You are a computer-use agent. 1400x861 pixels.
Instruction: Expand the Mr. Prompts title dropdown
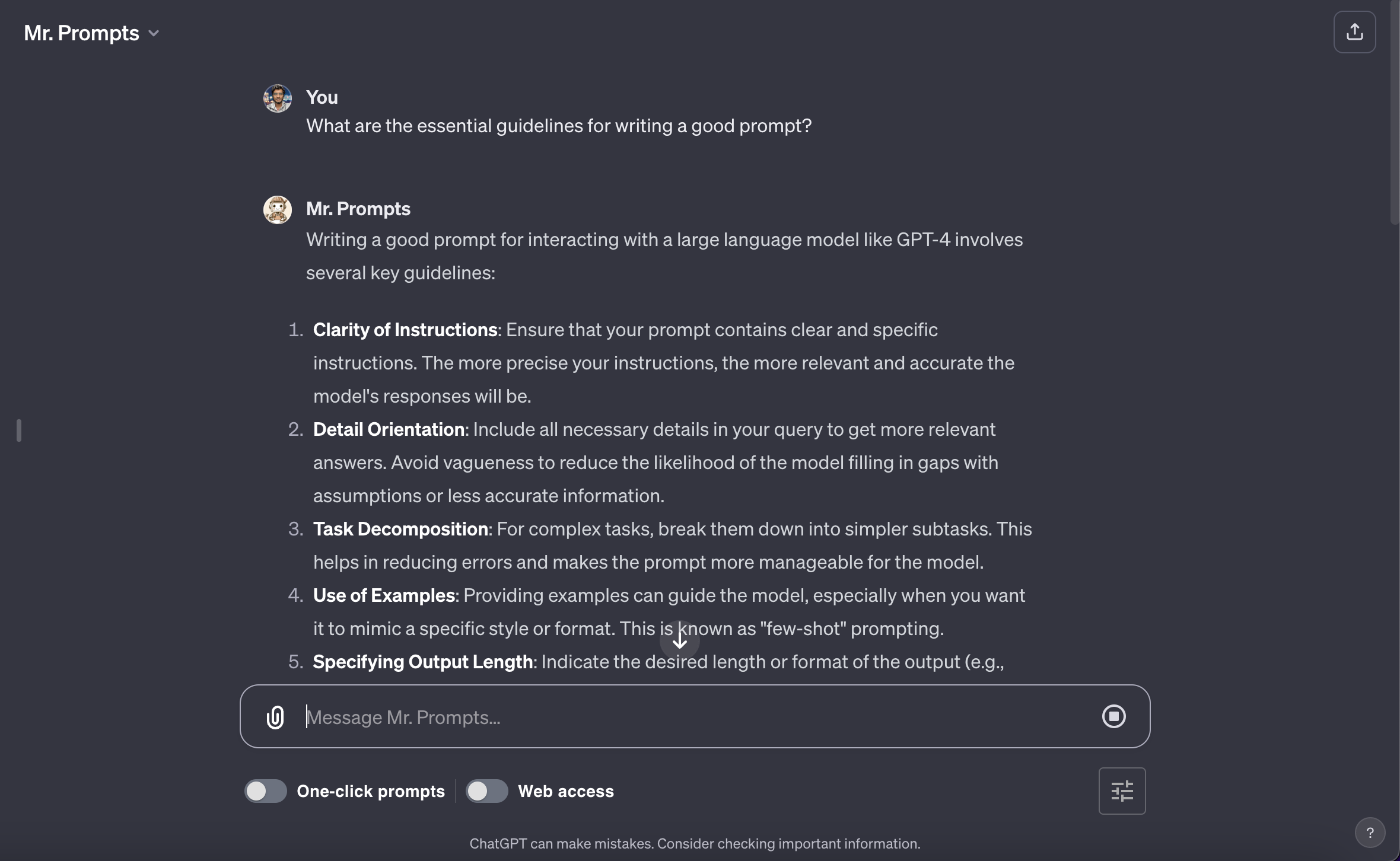[x=82, y=33]
